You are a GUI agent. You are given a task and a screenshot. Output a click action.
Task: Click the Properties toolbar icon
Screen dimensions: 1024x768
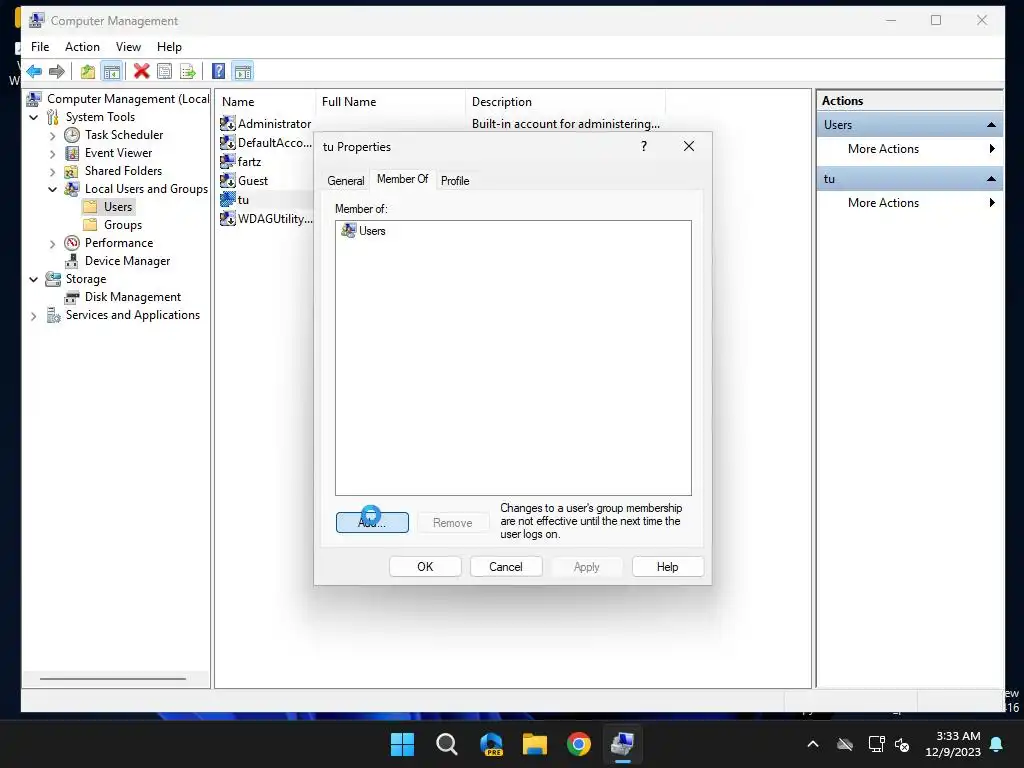(165, 71)
